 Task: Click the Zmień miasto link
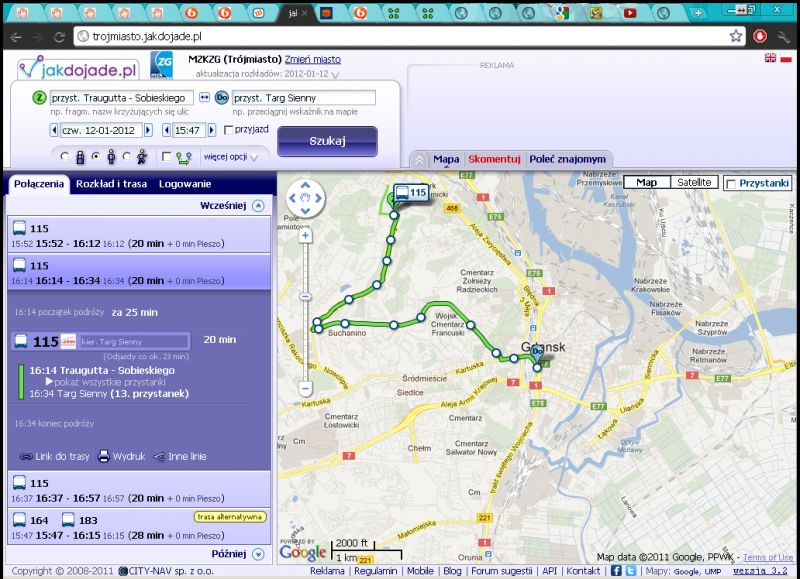point(313,59)
